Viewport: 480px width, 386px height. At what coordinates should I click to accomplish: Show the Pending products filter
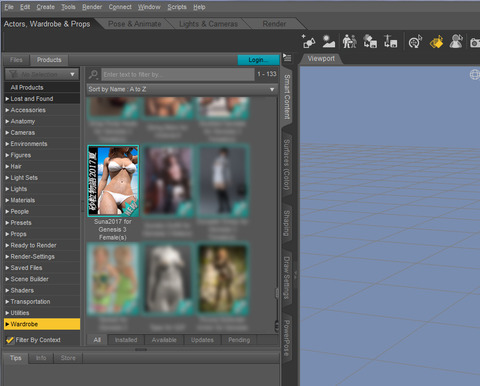point(239,340)
